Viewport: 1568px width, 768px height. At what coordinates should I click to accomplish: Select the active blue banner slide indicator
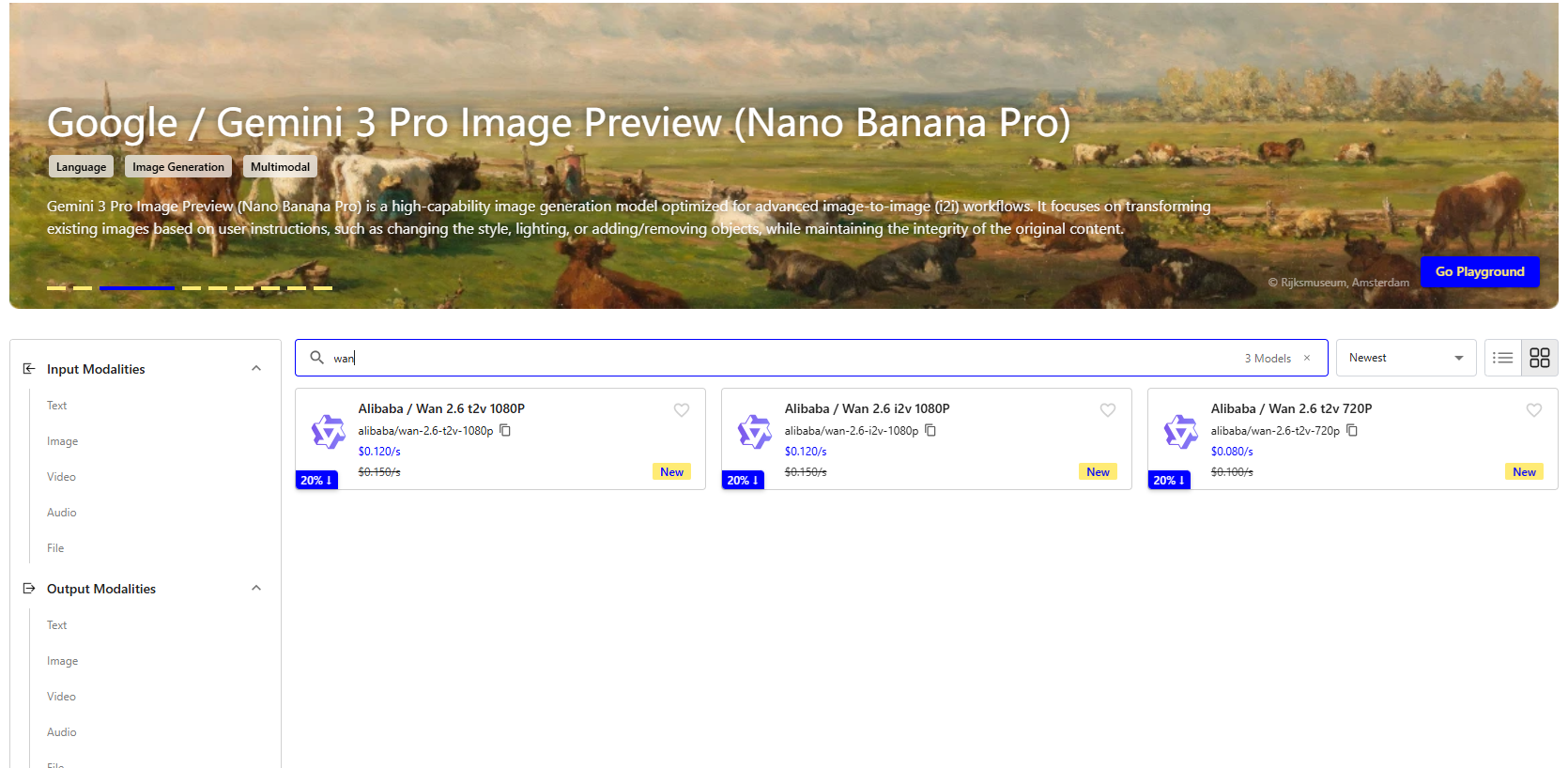(137, 288)
